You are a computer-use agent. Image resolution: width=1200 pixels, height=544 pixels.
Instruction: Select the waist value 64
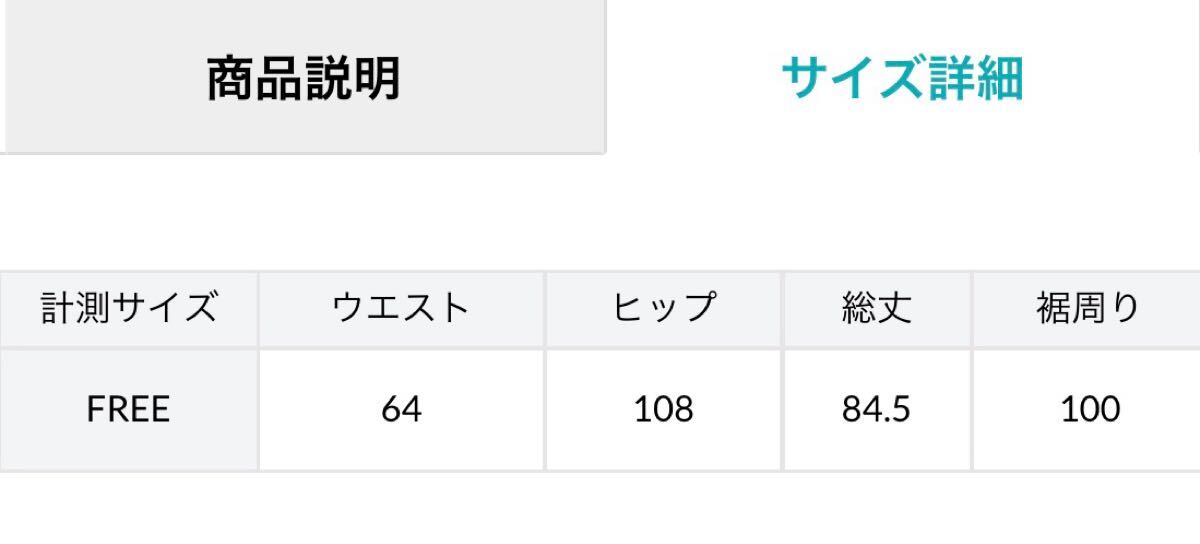pos(401,409)
